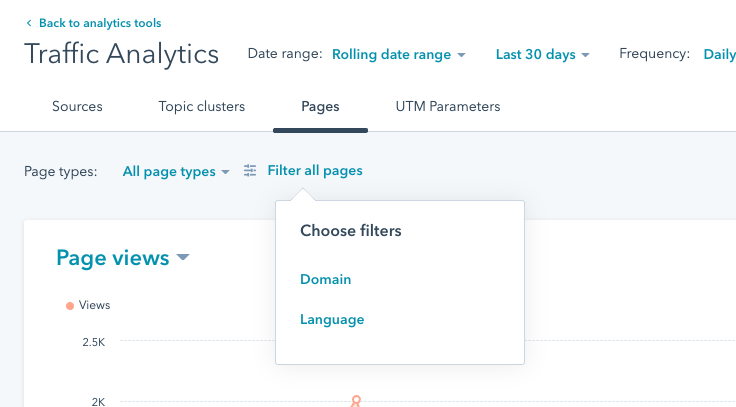Screen dimensions: 736x407
Task: Click the Filter all pages button
Action: (x=314, y=171)
